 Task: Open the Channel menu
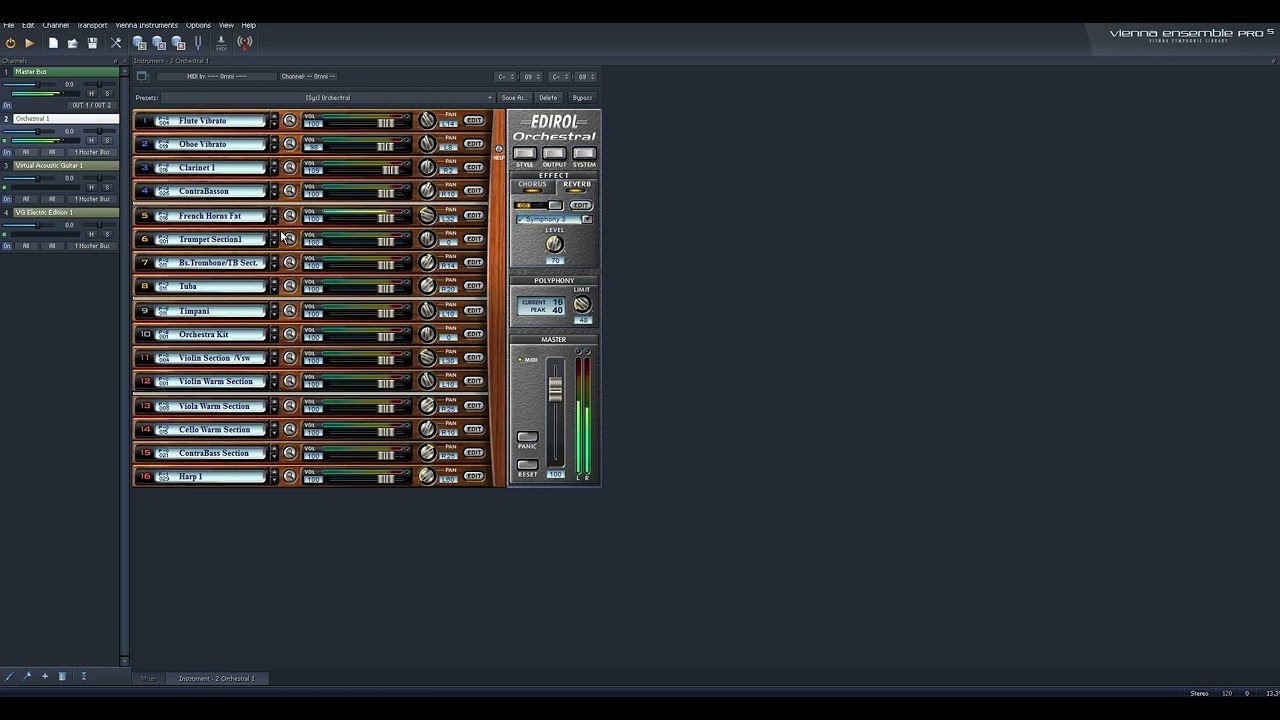[x=56, y=25]
